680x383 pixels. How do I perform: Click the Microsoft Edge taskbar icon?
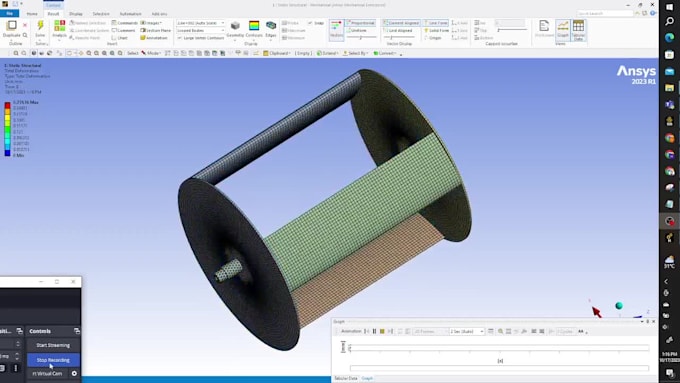(x=670, y=38)
